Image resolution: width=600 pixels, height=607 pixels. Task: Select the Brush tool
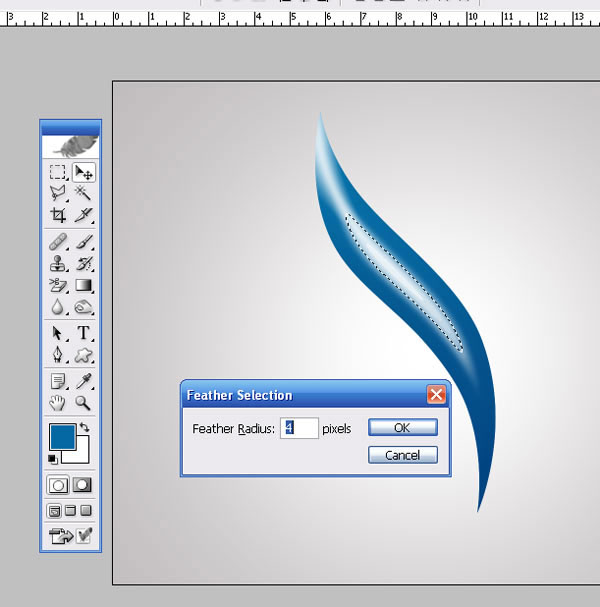click(83, 242)
